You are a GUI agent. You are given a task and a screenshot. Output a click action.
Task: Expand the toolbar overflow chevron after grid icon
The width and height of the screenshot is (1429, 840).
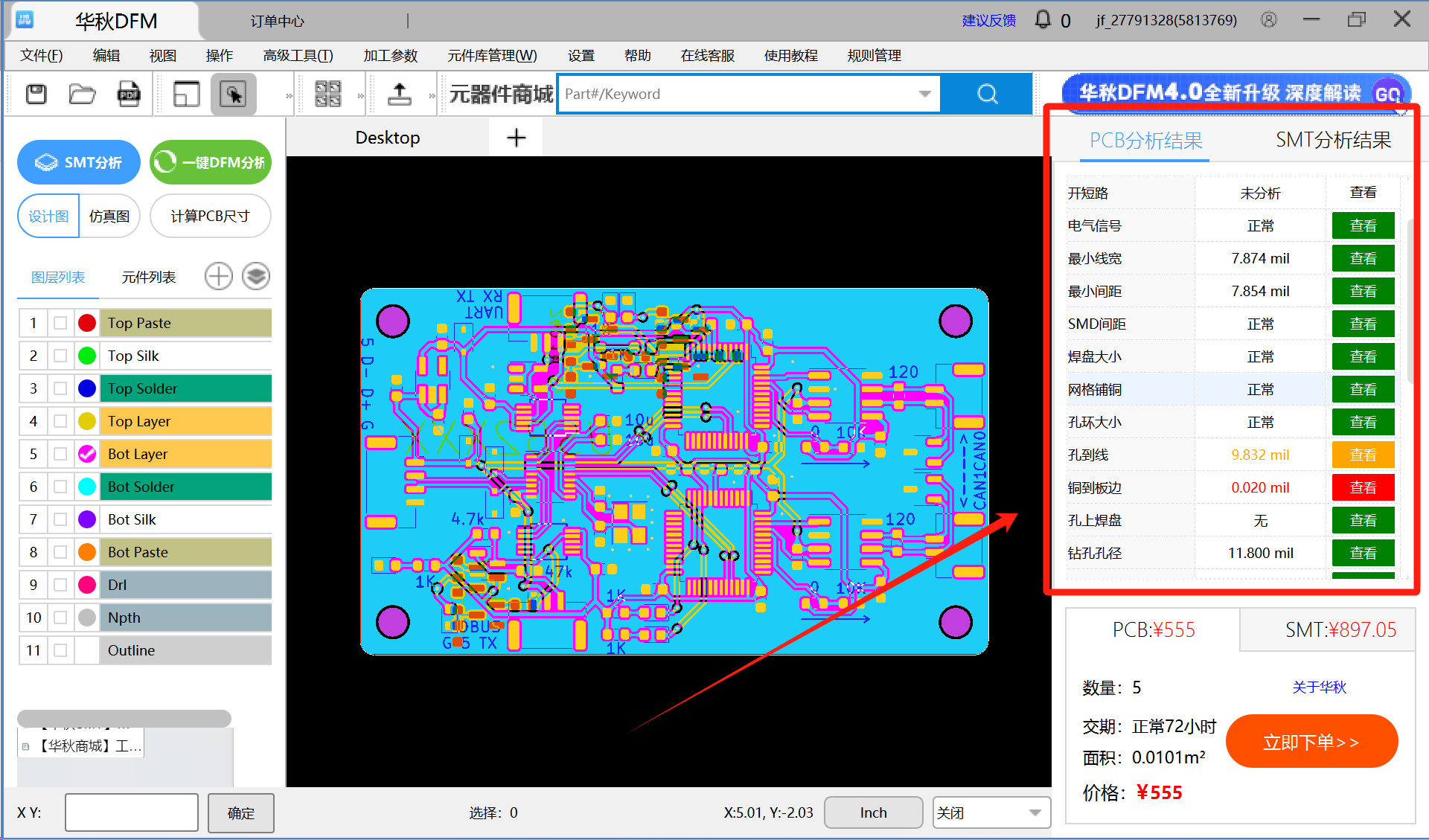(x=360, y=95)
